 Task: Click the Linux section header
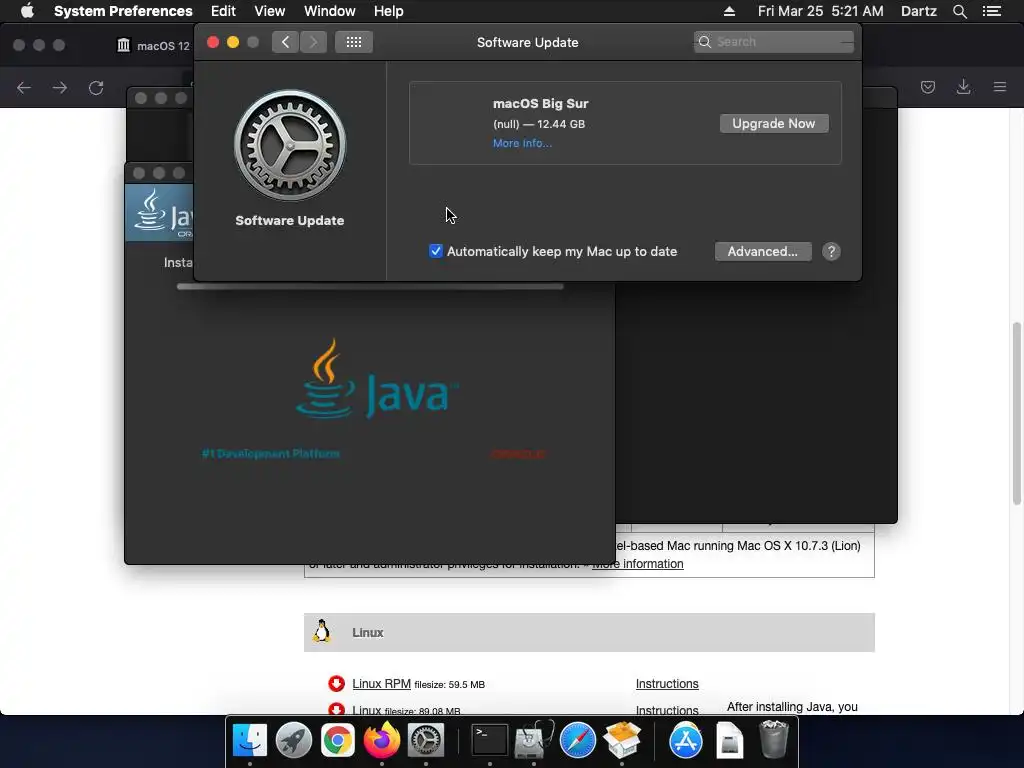pyautogui.click(x=589, y=632)
